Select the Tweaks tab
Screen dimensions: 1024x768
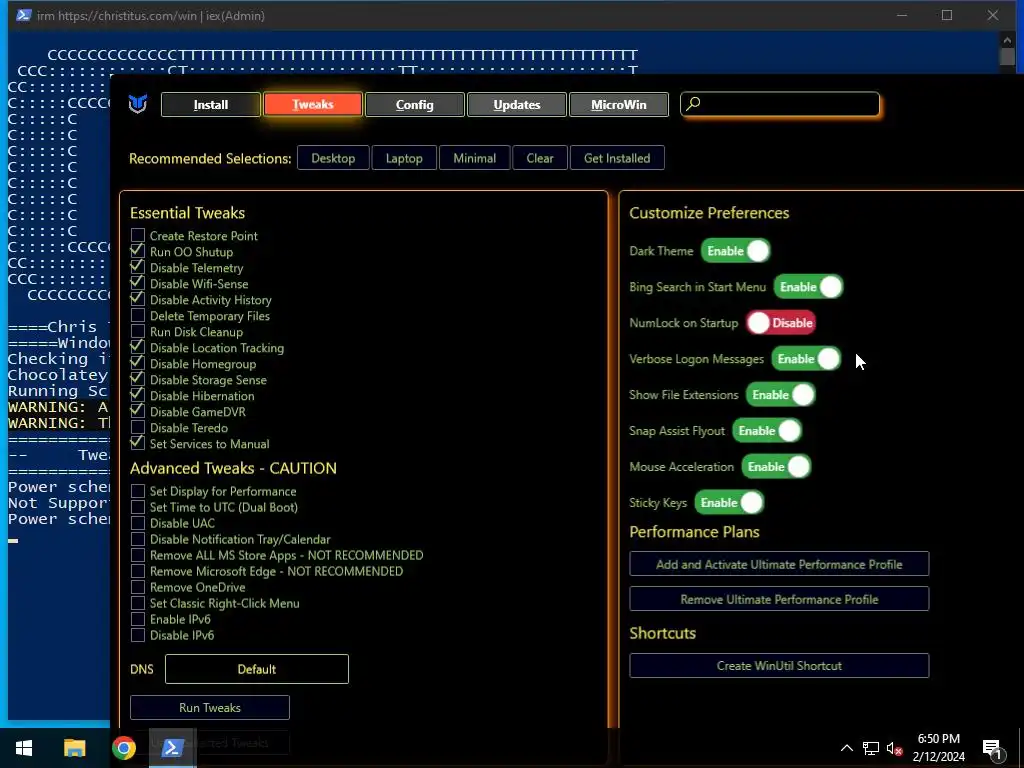[x=313, y=104]
